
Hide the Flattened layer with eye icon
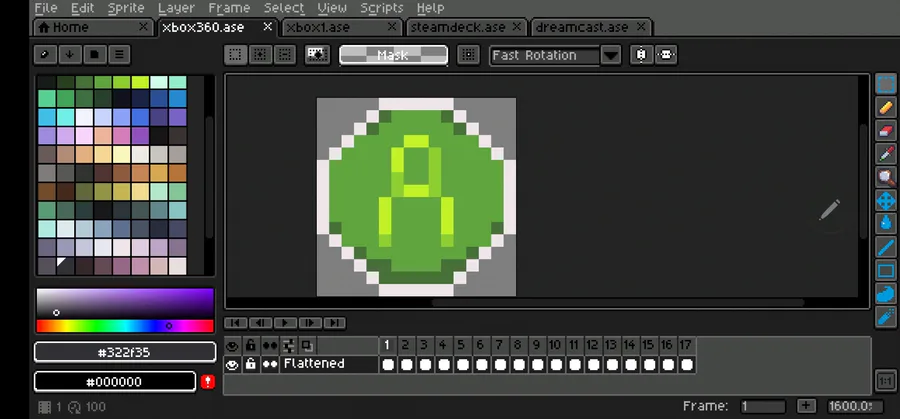(232, 364)
